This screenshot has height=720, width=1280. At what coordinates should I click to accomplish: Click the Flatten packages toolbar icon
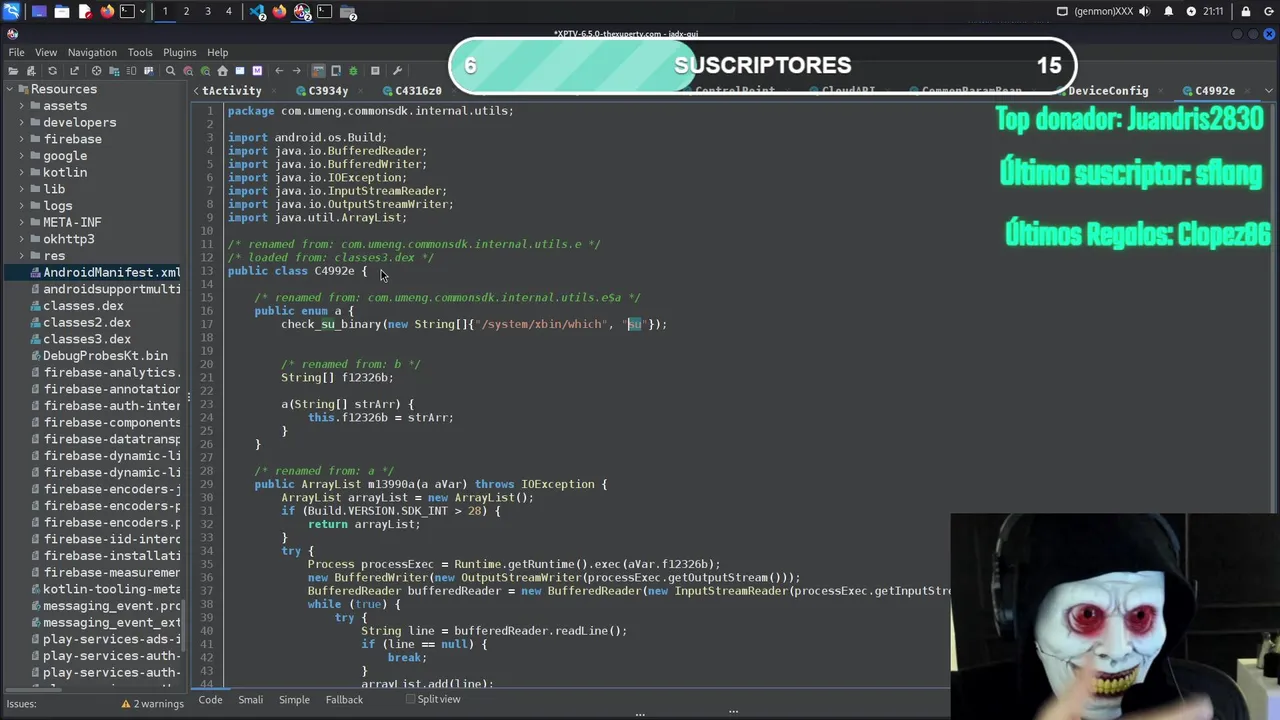(114, 70)
